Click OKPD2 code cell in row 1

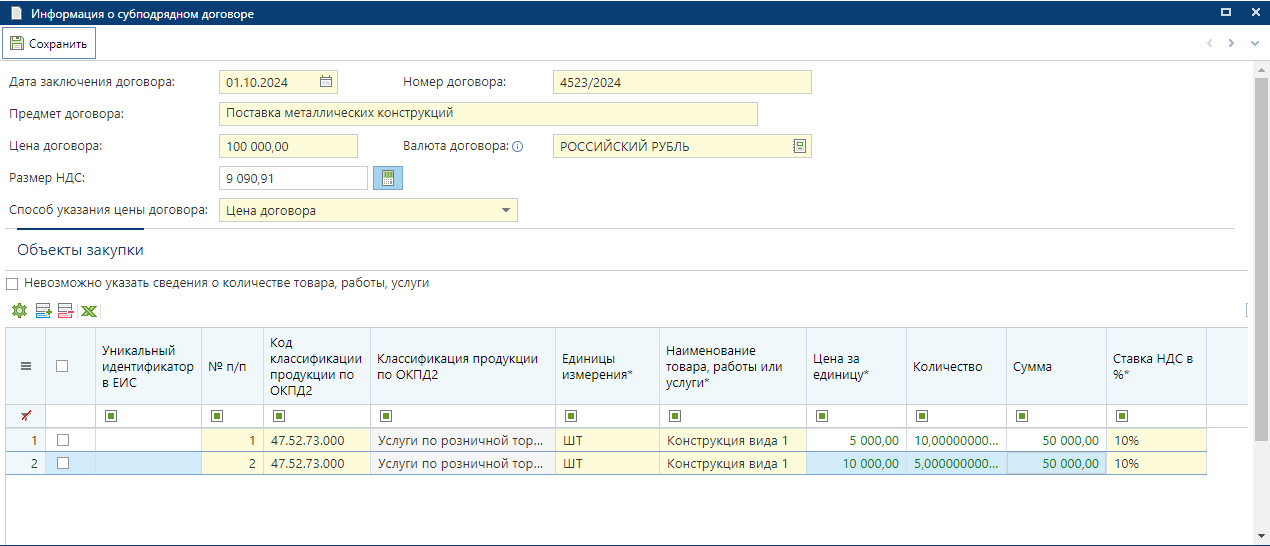(317, 440)
